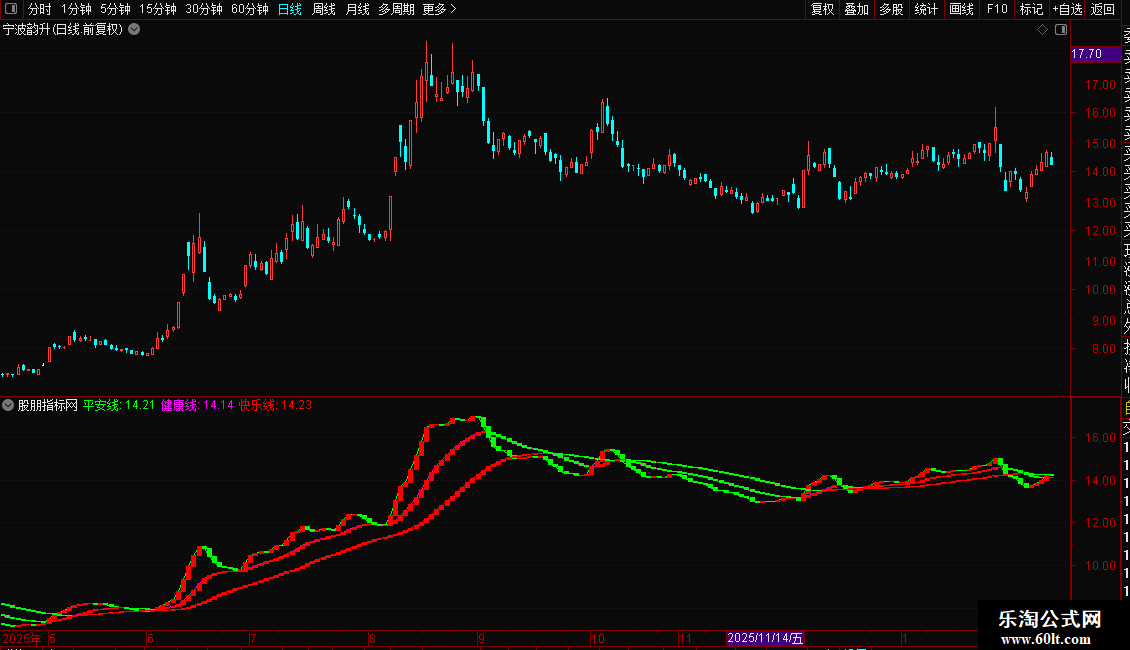
Task: Click the 叠加 overlay button
Action: pyautogui.click(x=856, y=9)
